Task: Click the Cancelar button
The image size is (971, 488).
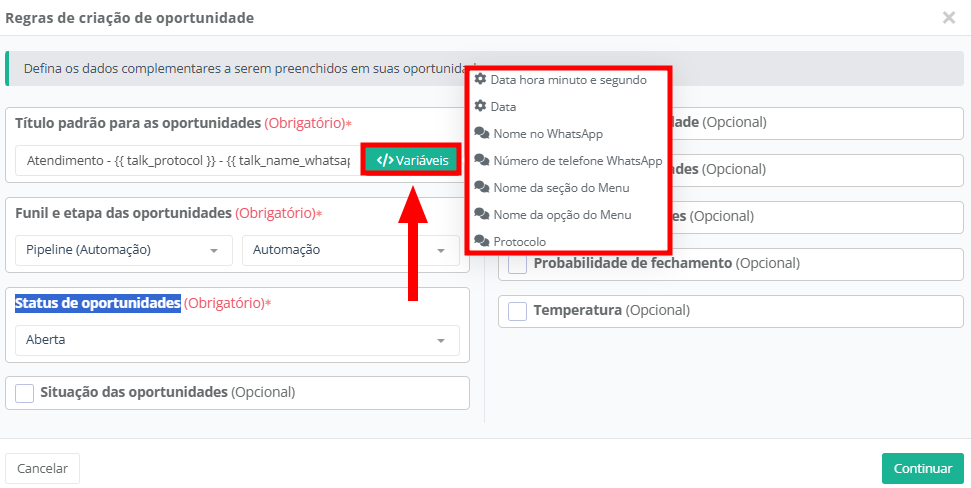Action: [x=42, y=468]
